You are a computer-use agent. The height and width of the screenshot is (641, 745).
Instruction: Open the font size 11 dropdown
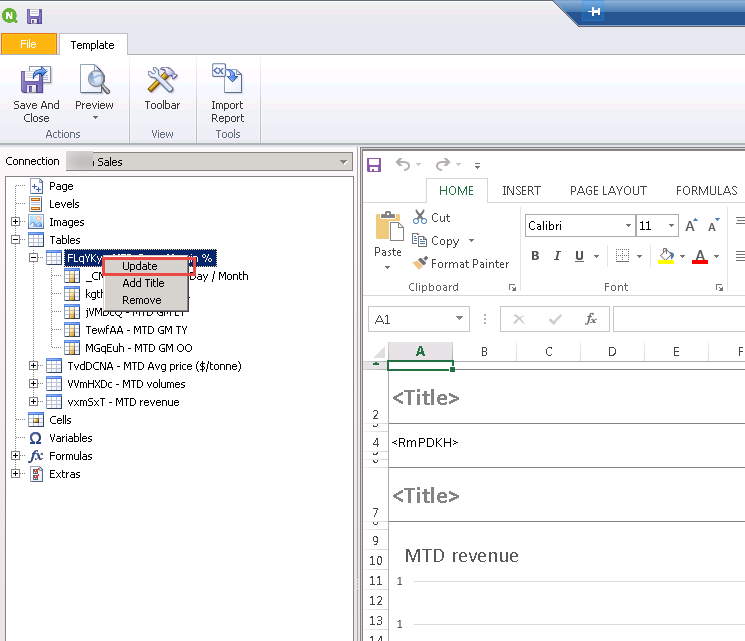click(x=671, y=226)
